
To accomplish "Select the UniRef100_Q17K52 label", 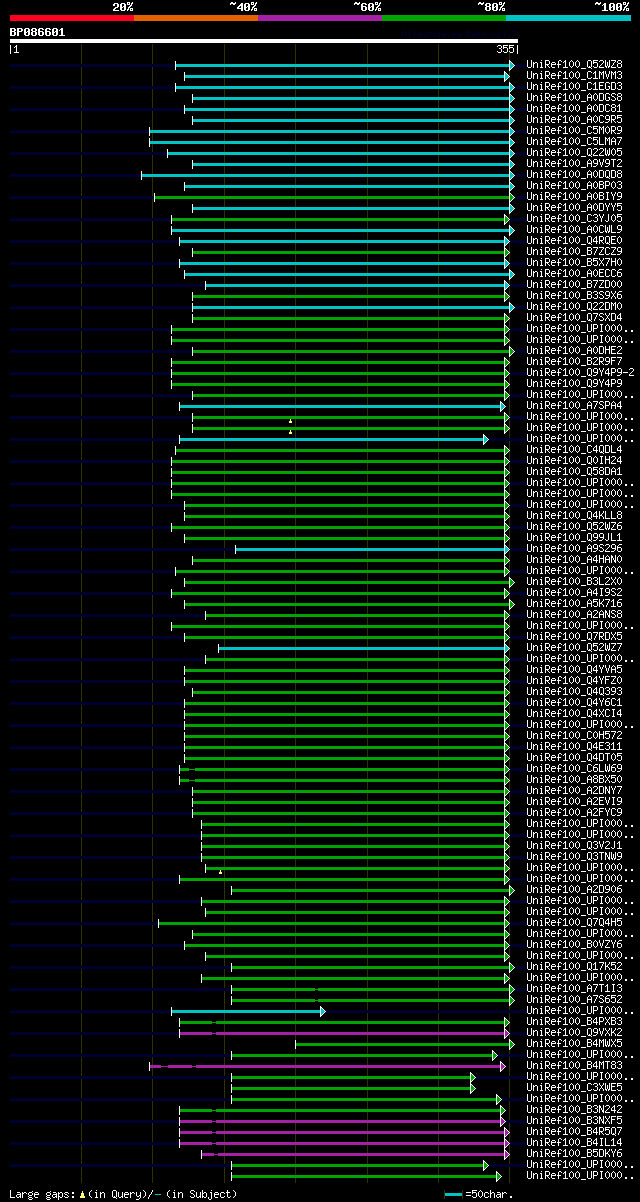I will coord(574,966).
